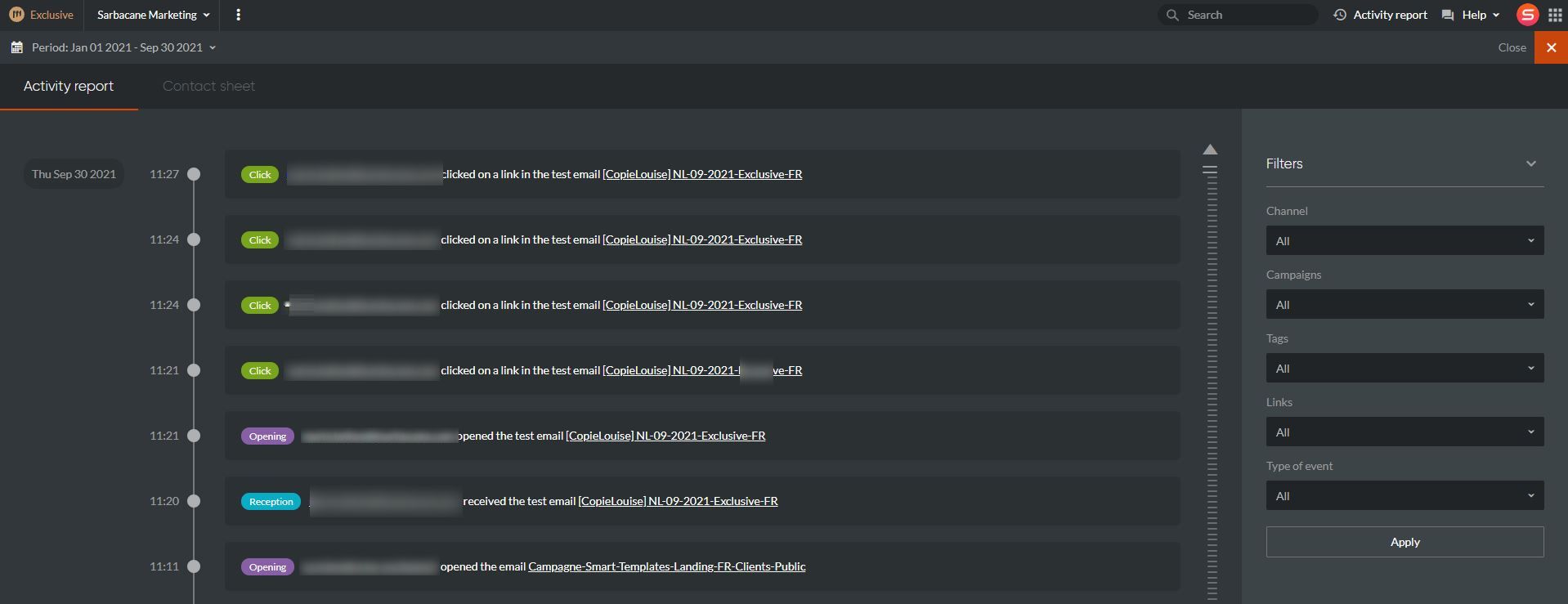This screenshot has height=604, width=1568.
Task: Open the vertical three-dot options menu
Action: pos(238,15)
